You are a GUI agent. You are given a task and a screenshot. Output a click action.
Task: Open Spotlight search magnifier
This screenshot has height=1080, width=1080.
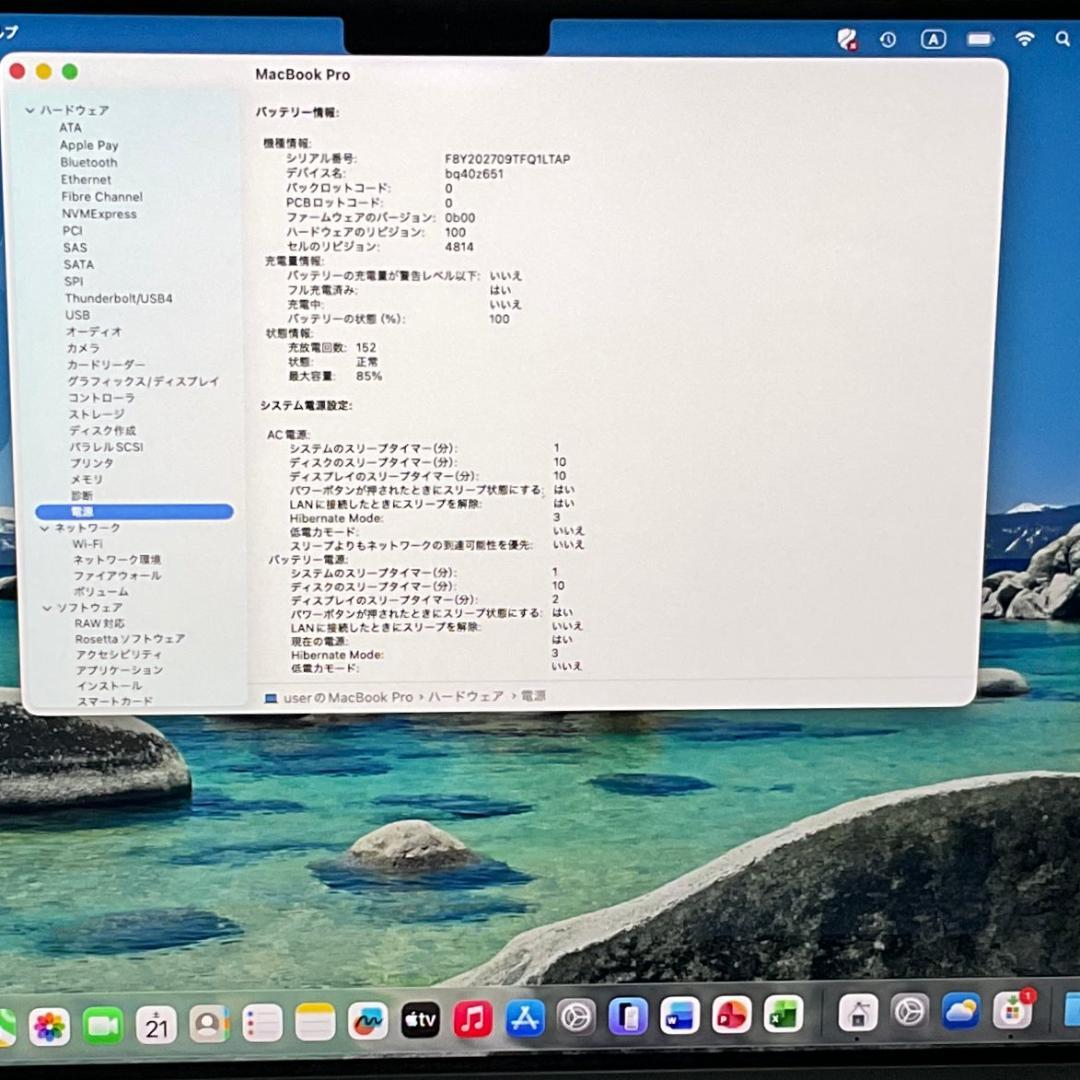tap(1063, 39)
